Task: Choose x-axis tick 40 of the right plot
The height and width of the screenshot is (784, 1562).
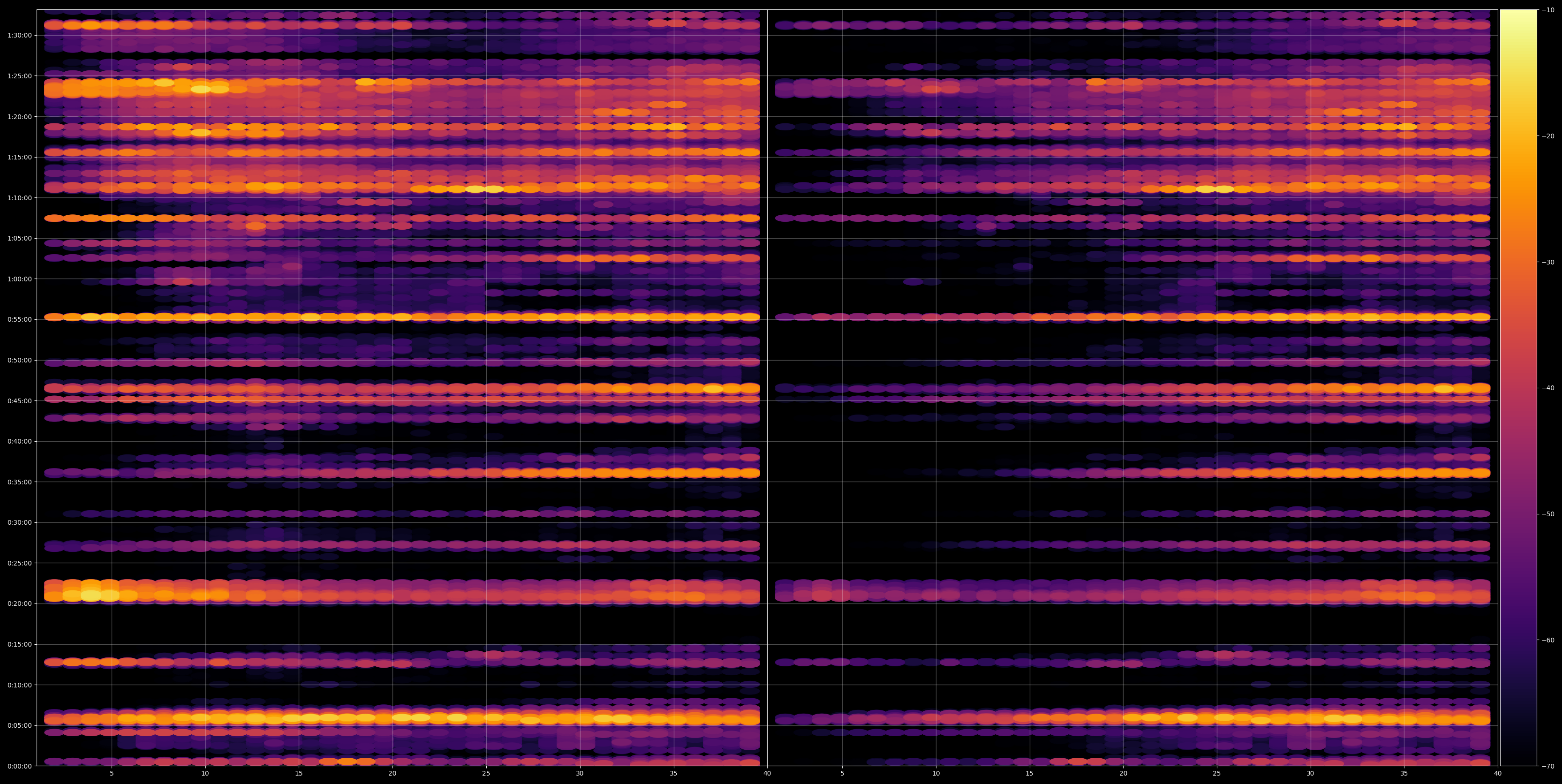Action: 1498,774
